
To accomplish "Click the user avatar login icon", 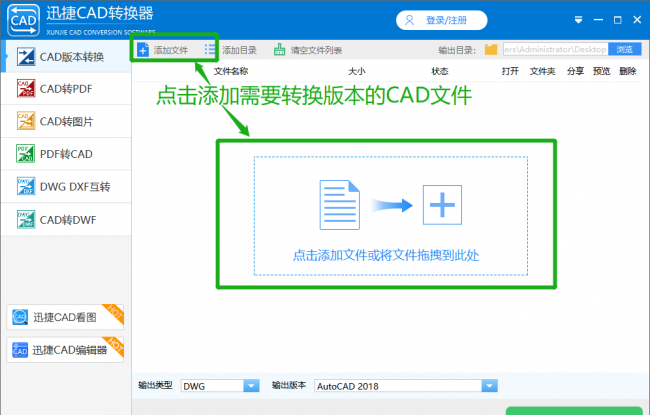I will (409, 20).
